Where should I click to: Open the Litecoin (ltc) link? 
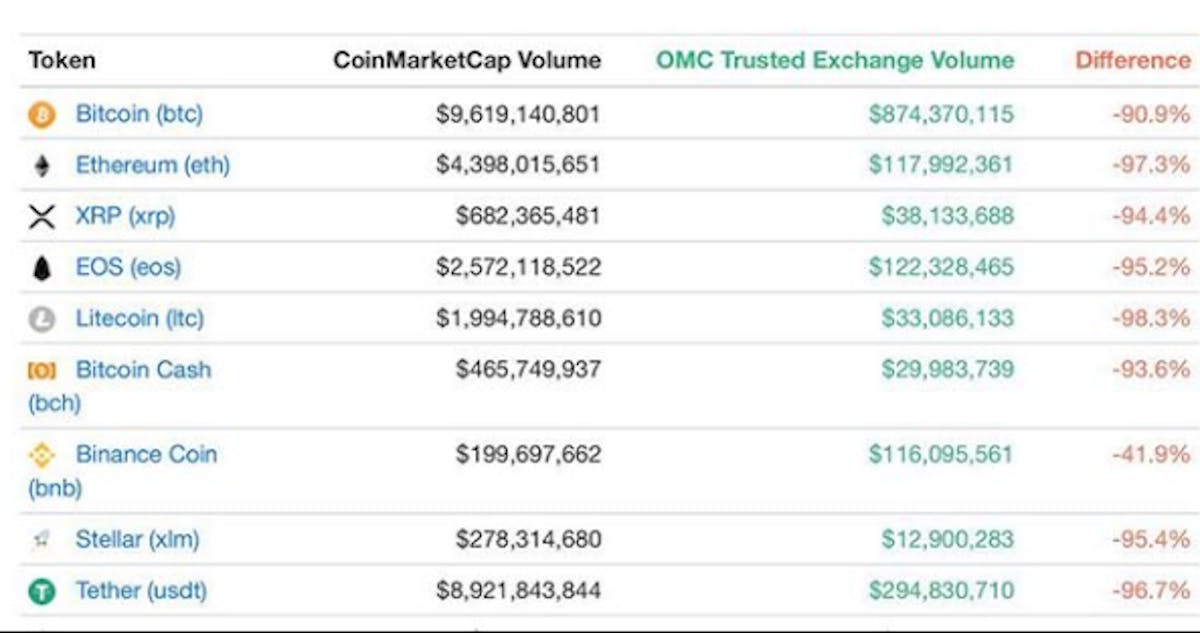(x=139, y=319)
